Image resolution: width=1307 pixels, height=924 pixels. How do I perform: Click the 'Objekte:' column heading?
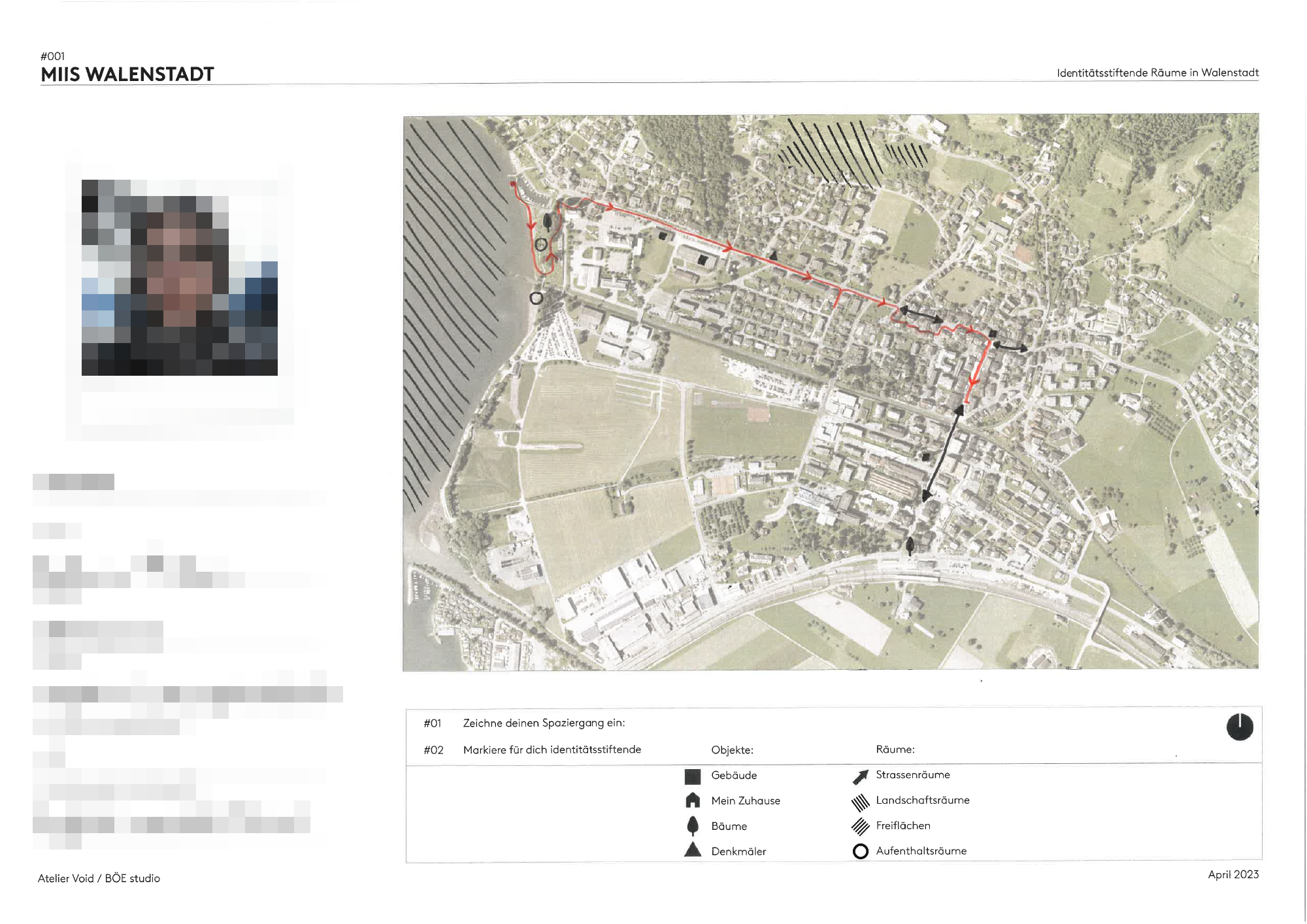(732, 750)
